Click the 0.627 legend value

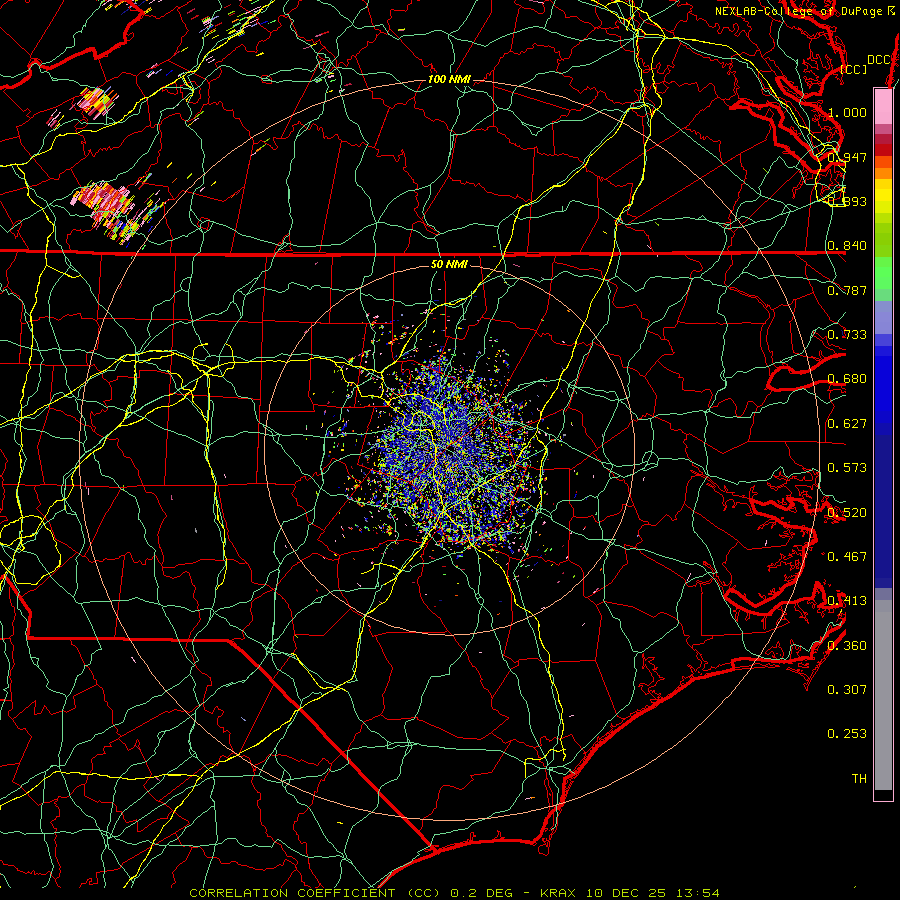pos(847,424)
